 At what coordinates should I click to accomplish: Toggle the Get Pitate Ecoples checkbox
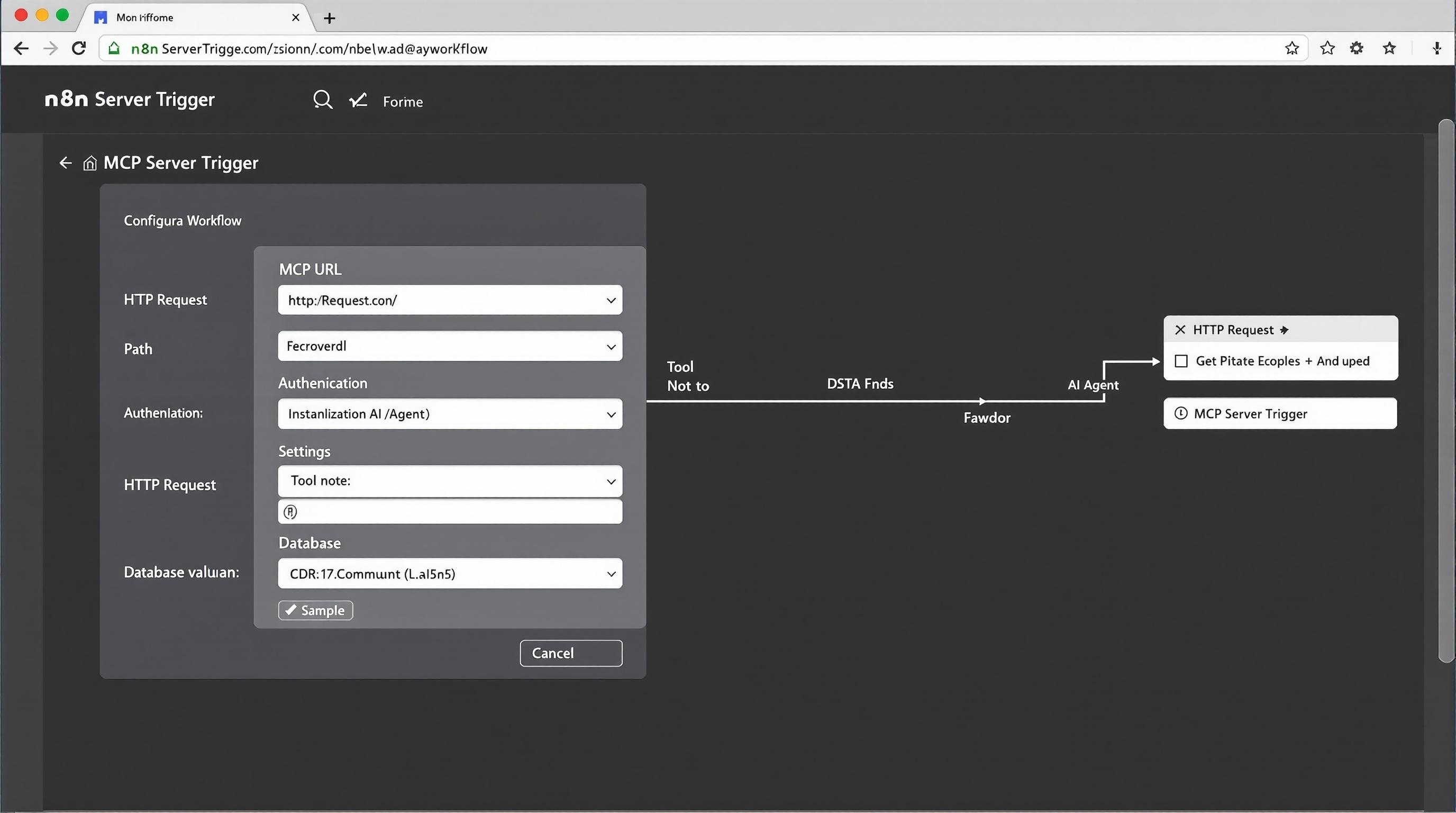pos(1181,362)
